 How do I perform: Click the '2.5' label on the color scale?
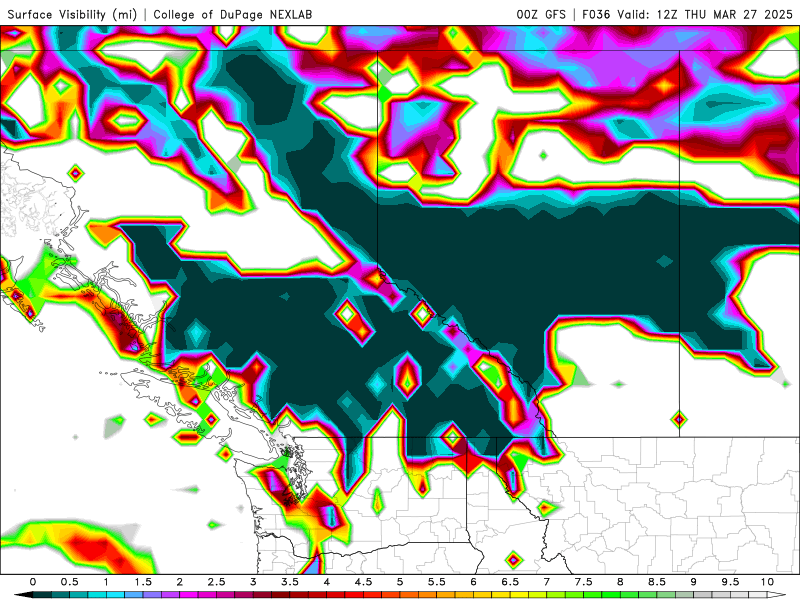coord(216,582)
